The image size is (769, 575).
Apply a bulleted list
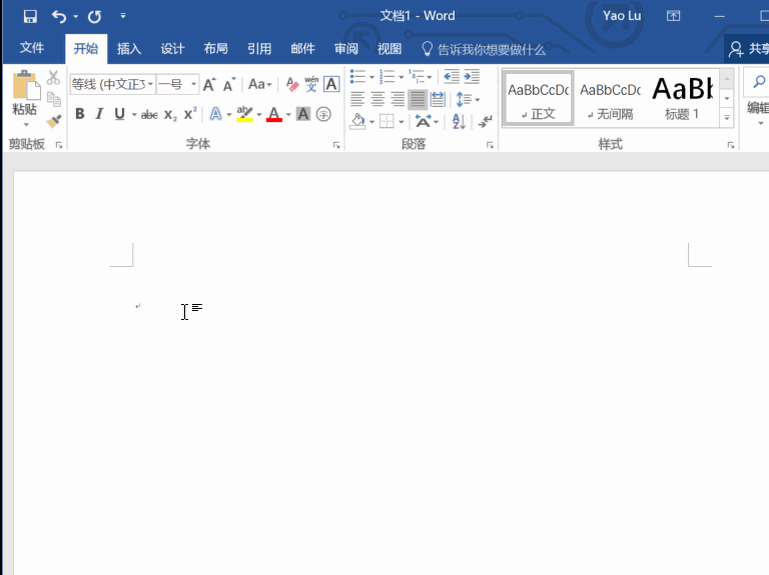[x=358, y=77]
